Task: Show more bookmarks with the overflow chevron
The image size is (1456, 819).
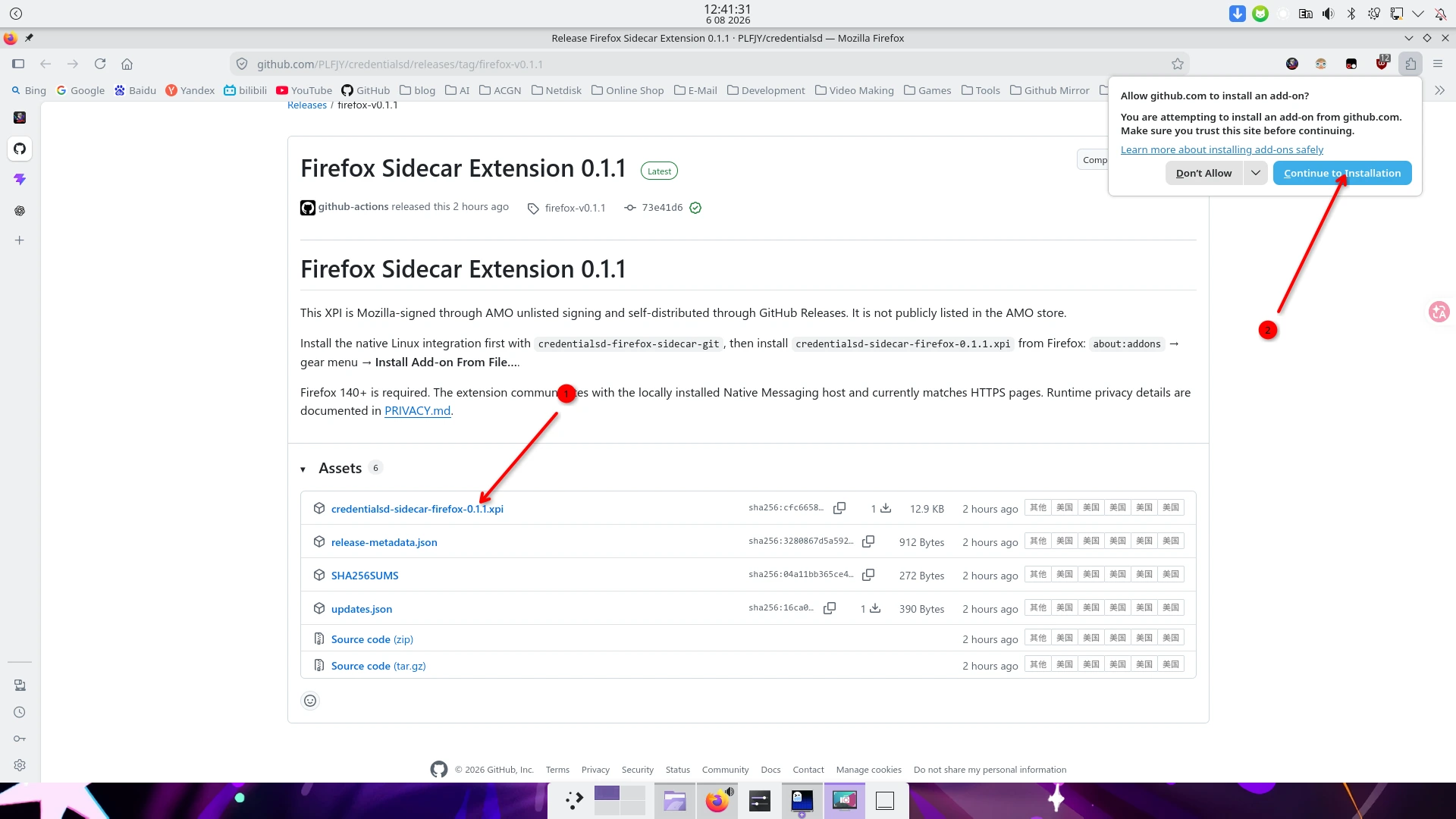Action: pyautogui.click(x=1440, y=90)
